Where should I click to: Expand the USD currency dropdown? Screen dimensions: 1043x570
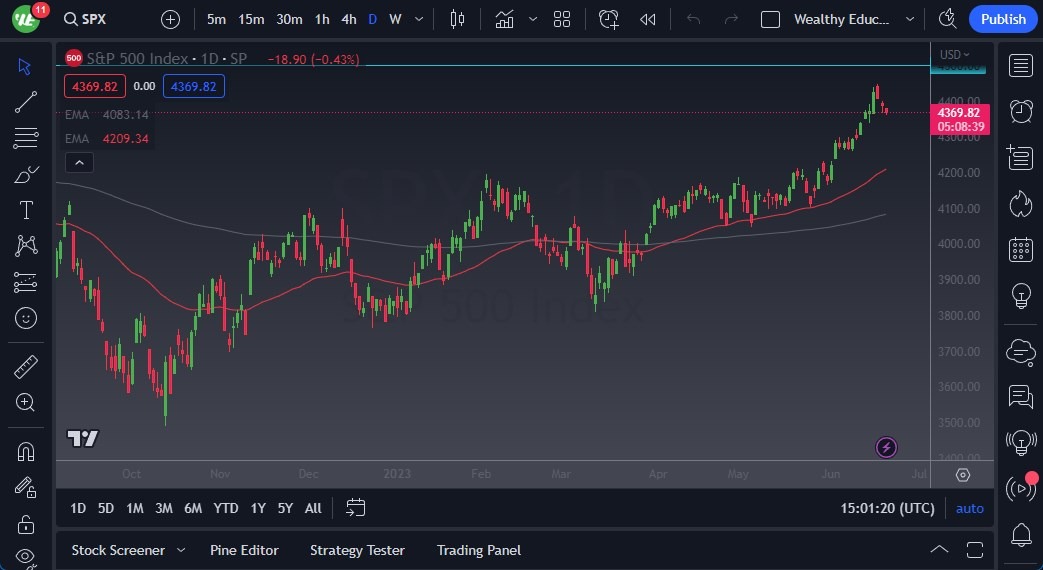(953, 54)
